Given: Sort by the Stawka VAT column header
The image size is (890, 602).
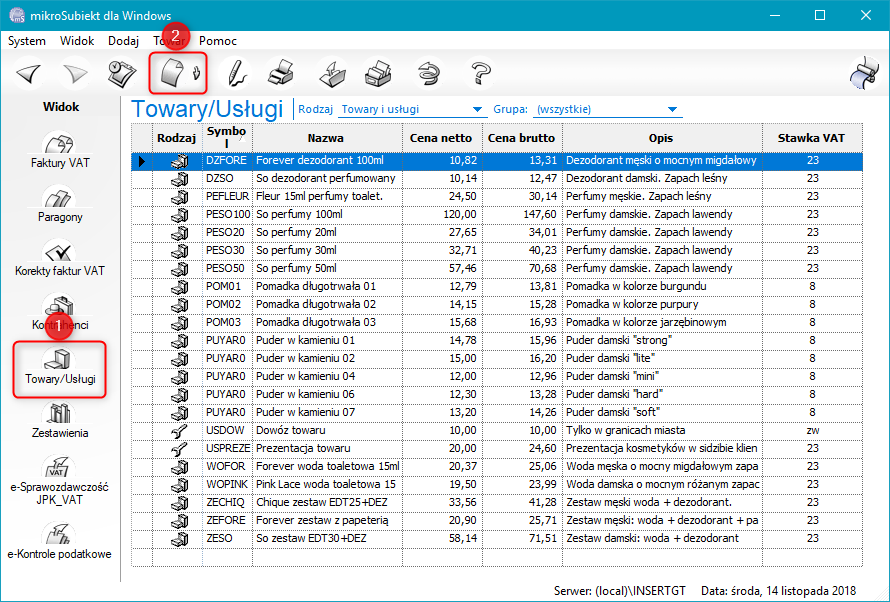Looking at the screenshot, I should click(812, 138).
